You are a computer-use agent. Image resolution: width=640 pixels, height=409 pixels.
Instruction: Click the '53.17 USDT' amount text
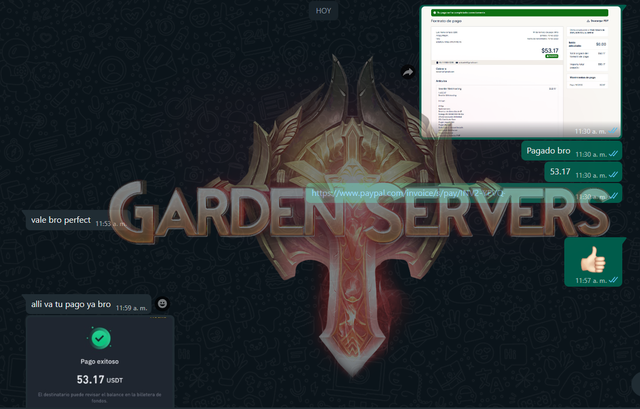click(x=100, y=380)
